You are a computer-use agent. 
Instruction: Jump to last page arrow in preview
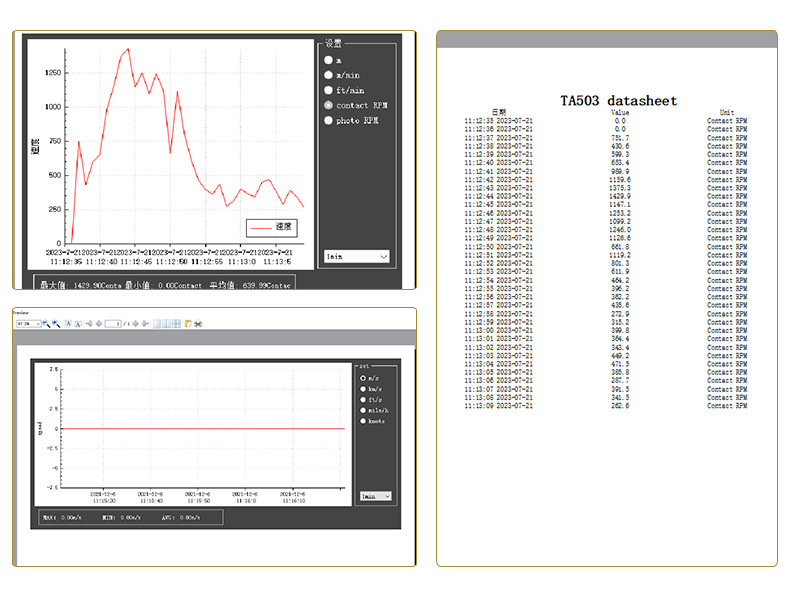point(145,324)
